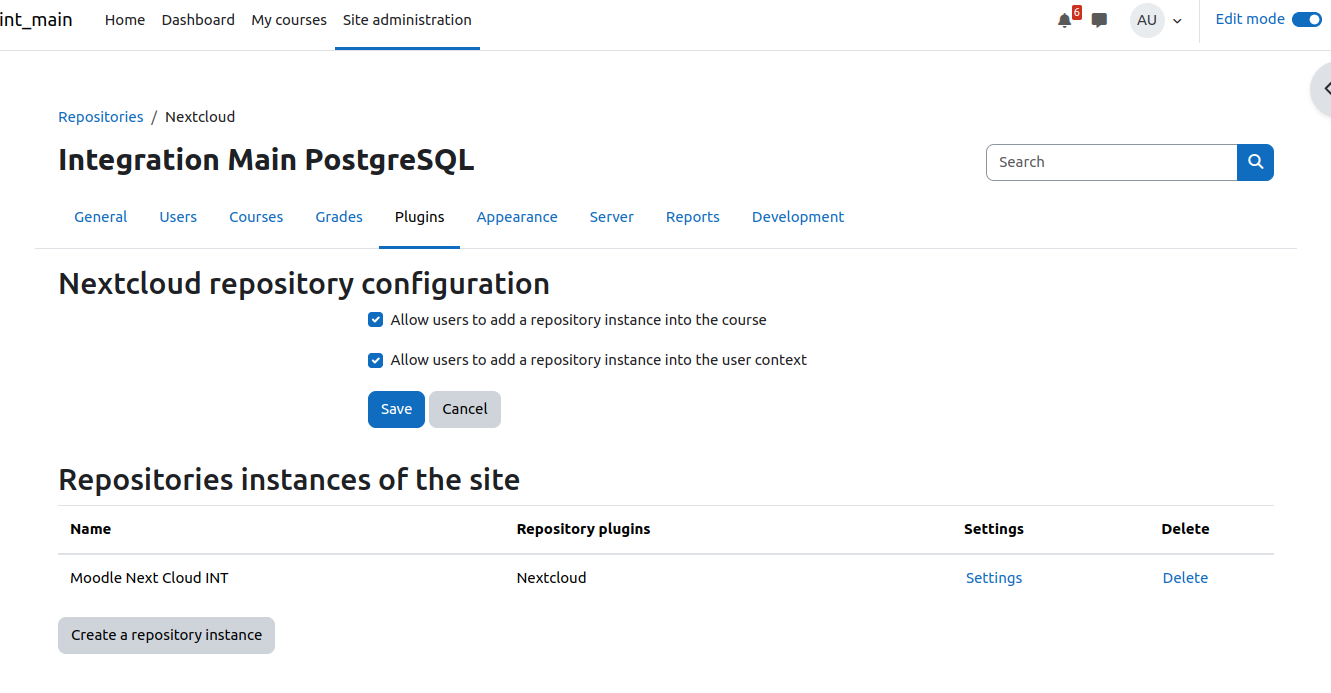Uncheck allow repository instance into user context

376,360
